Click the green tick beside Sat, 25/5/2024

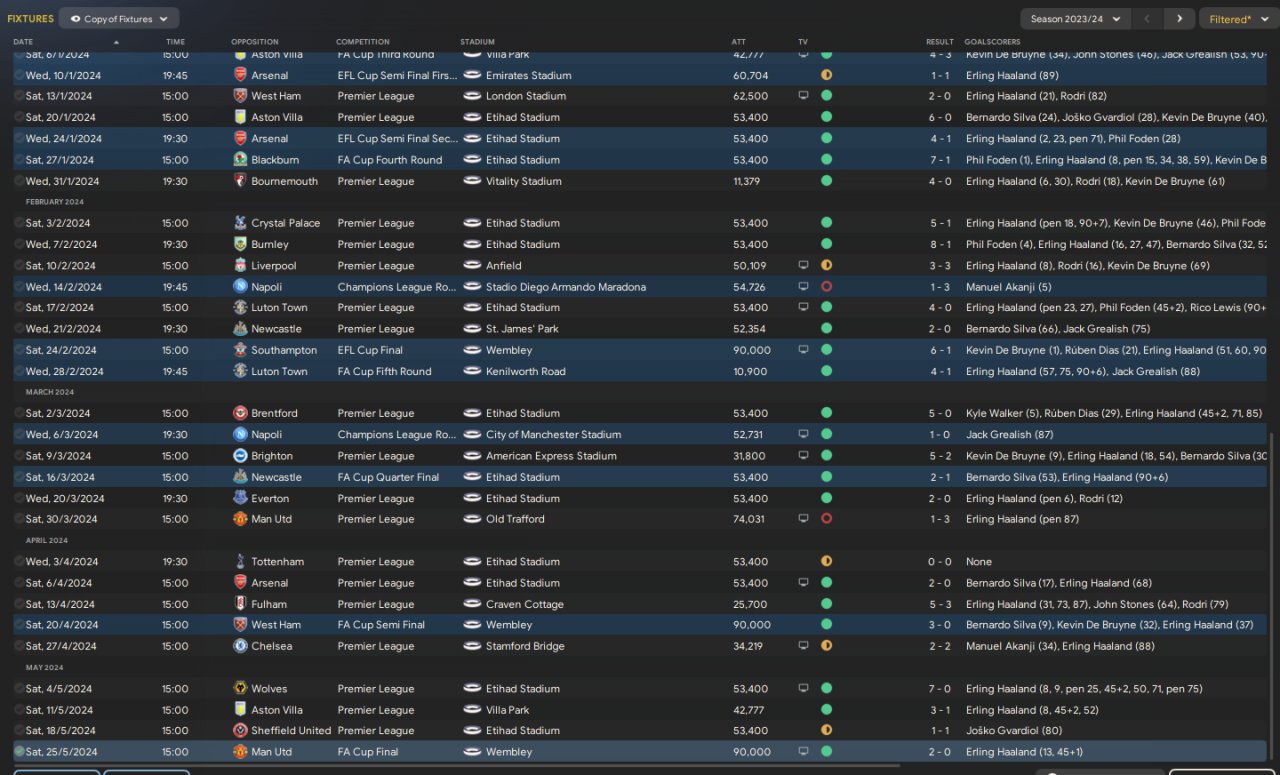coord(19,752)
